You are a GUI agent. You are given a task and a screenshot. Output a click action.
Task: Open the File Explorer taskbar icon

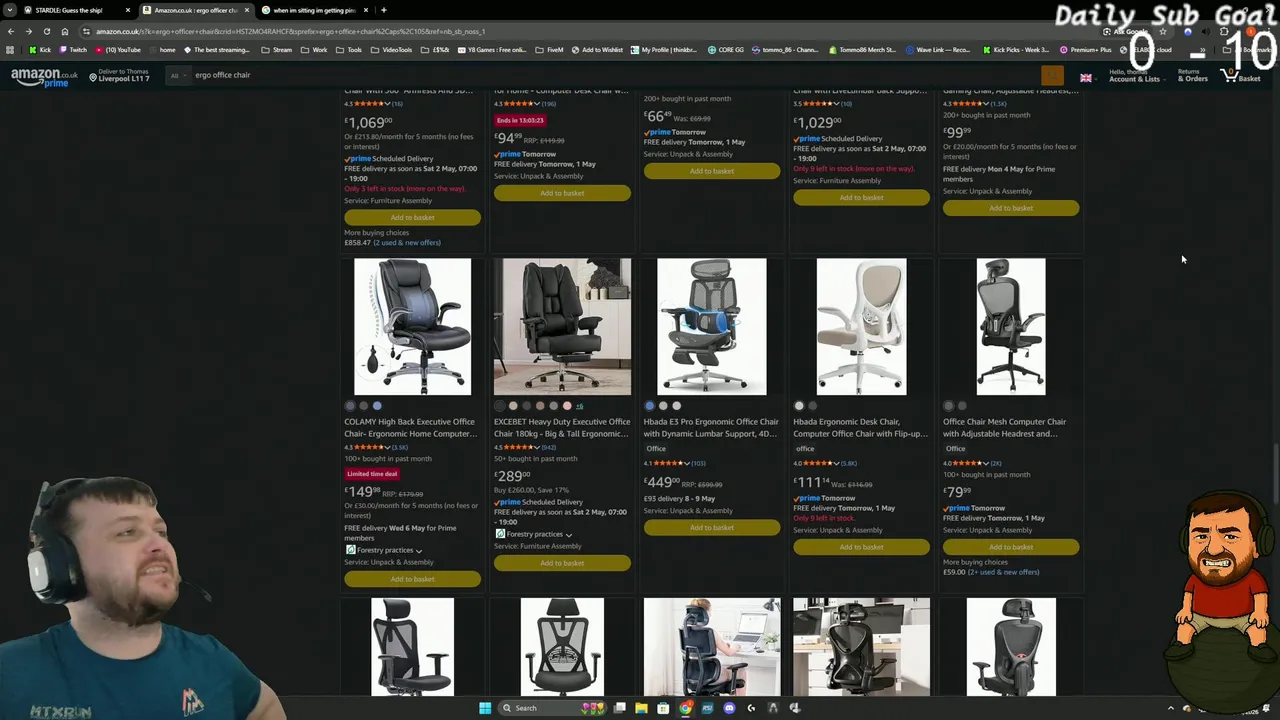click(641, 708)
